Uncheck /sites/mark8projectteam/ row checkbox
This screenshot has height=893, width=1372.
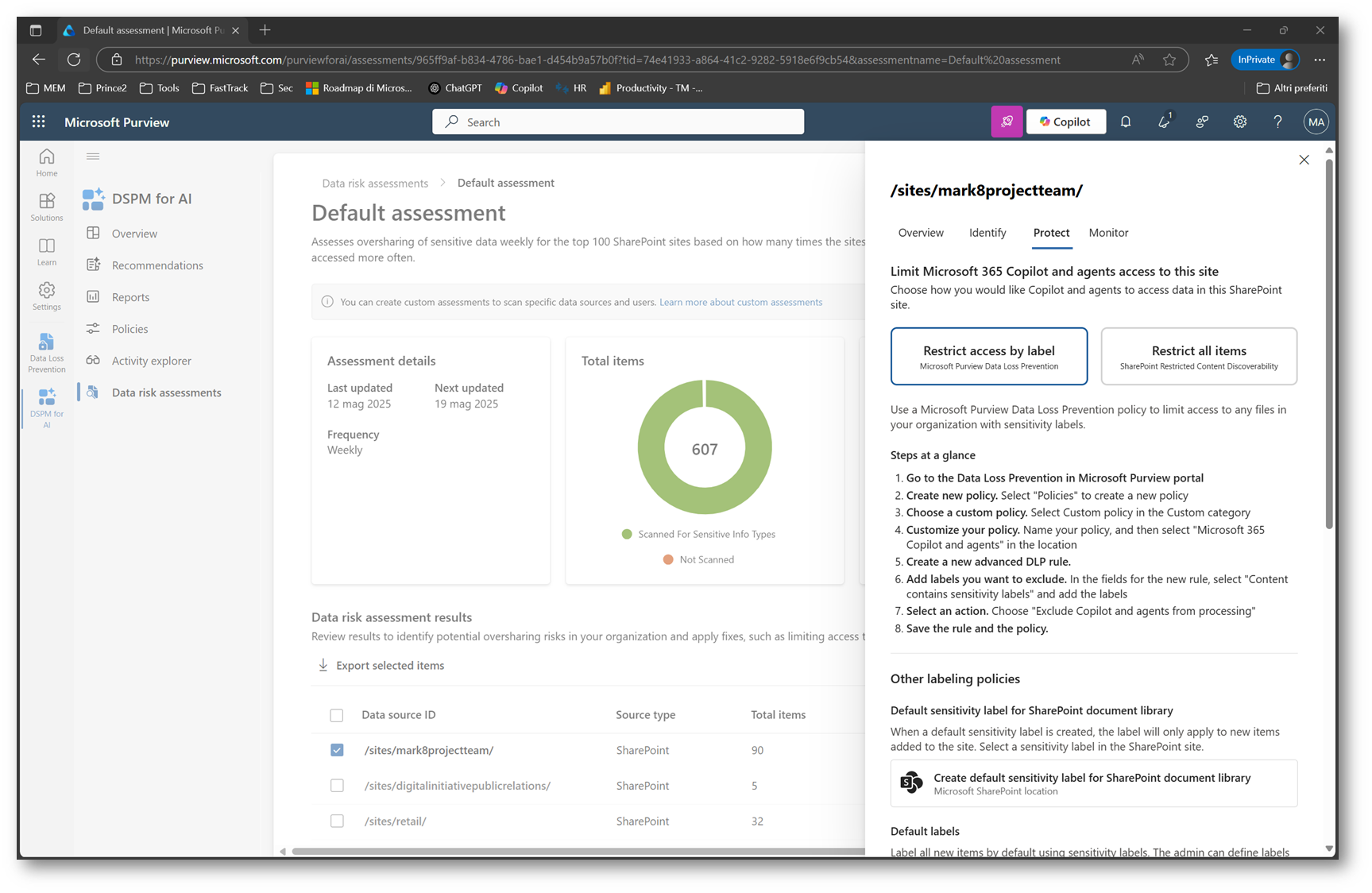337,750
